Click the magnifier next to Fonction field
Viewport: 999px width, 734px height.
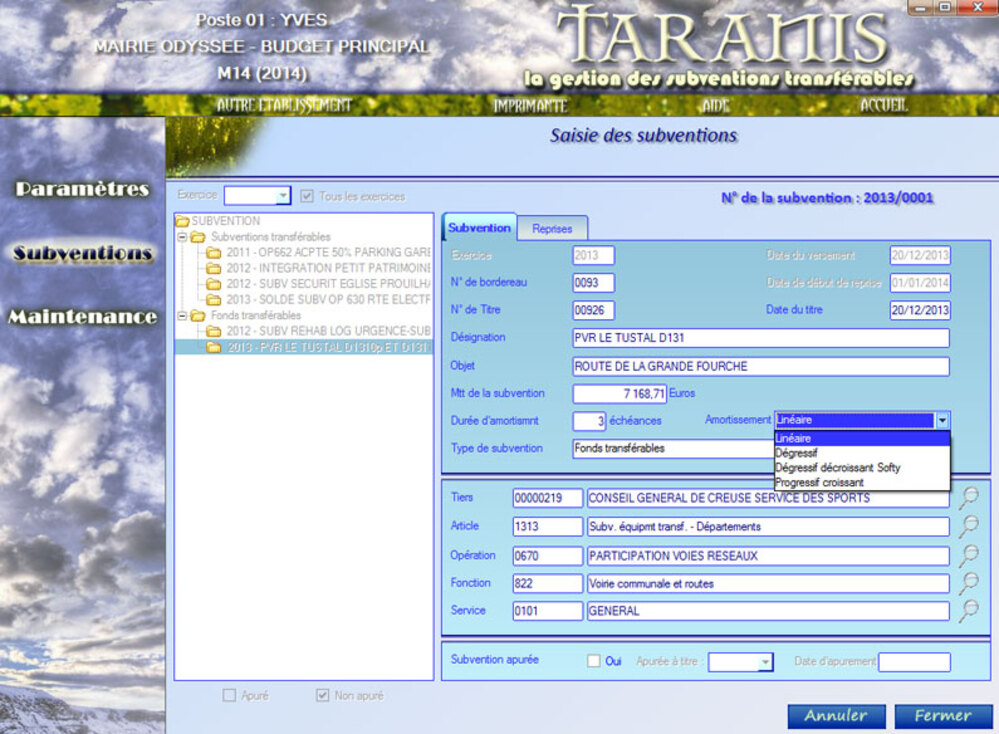click(x=968, y=583)
